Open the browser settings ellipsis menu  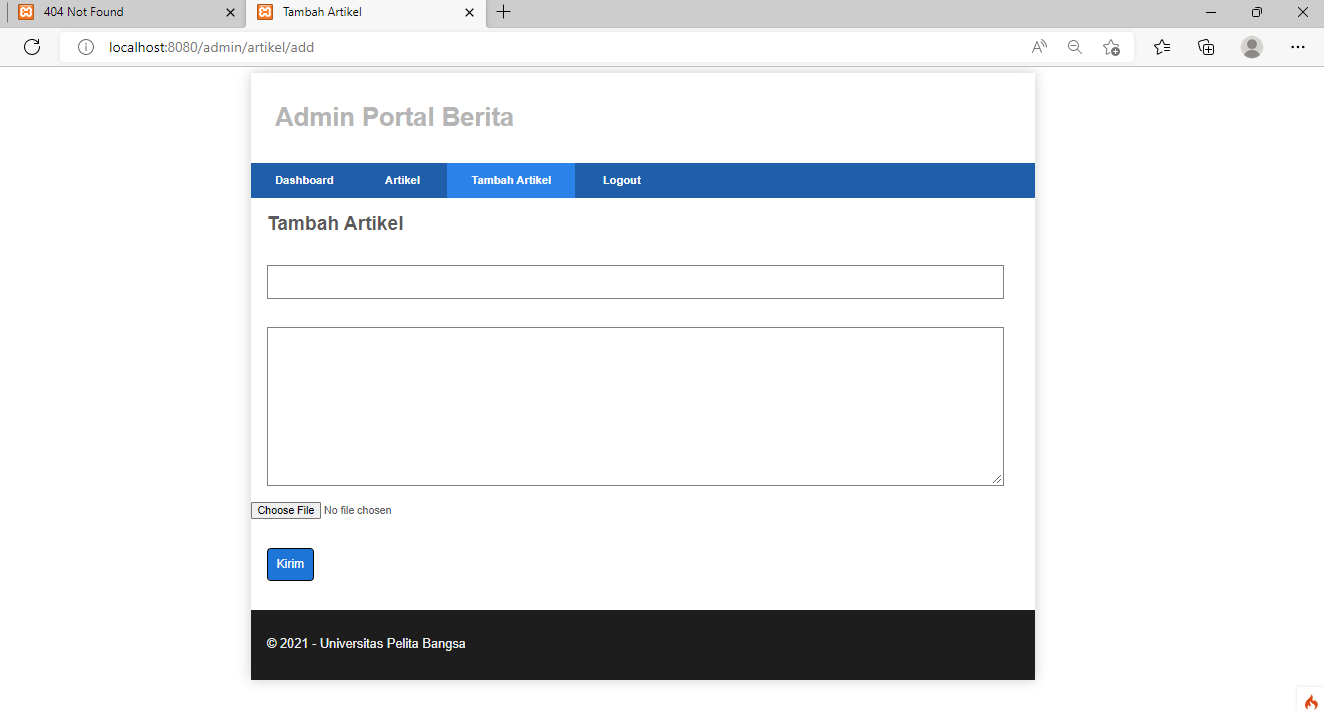point(1298,47)
